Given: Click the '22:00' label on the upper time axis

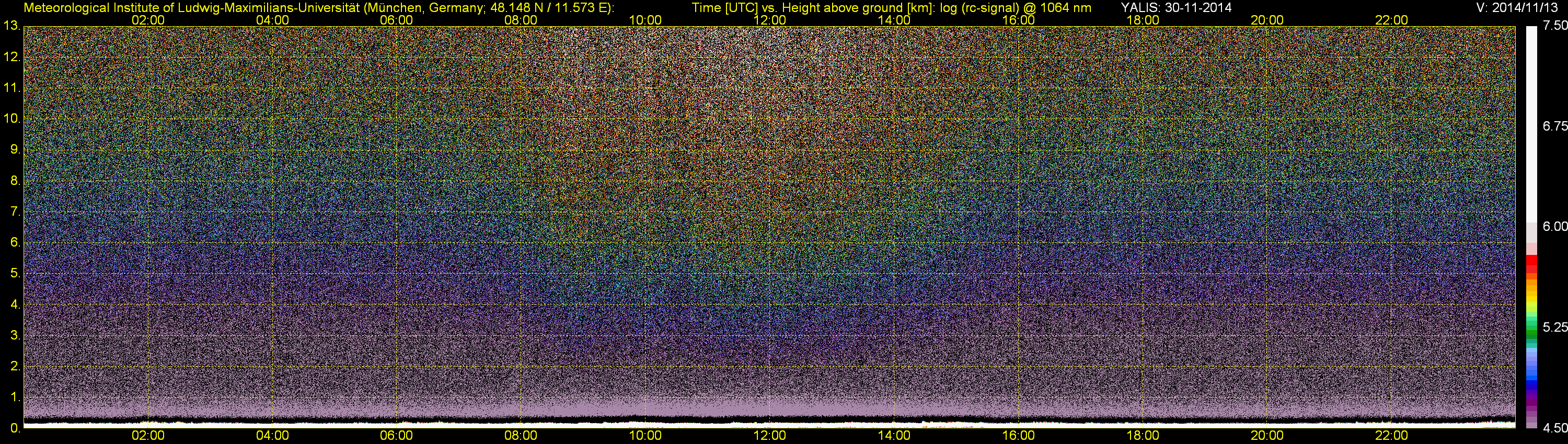Looking at the screenshot, I should (x=1391, y=20).
